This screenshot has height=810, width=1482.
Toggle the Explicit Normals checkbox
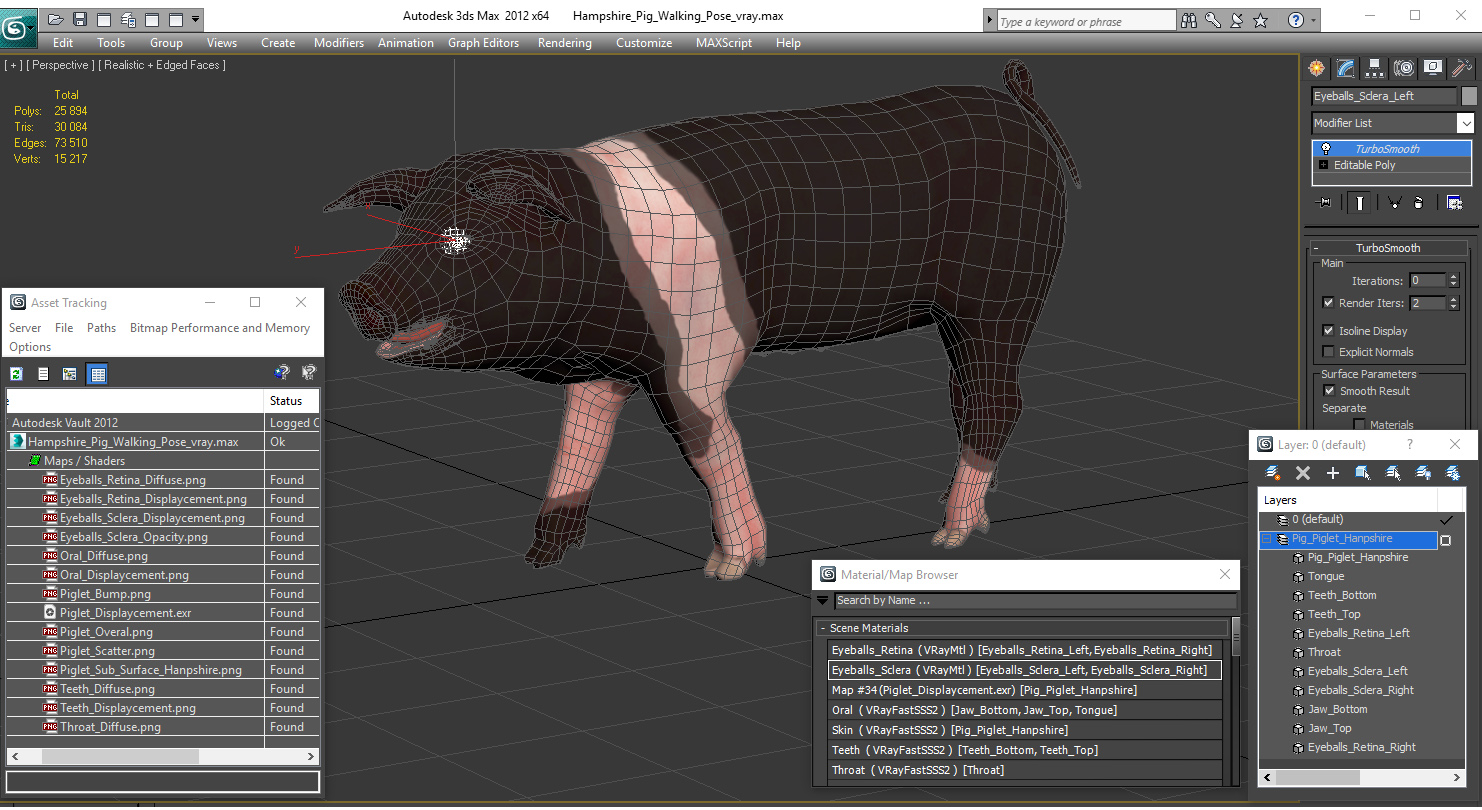point(1328,352)
